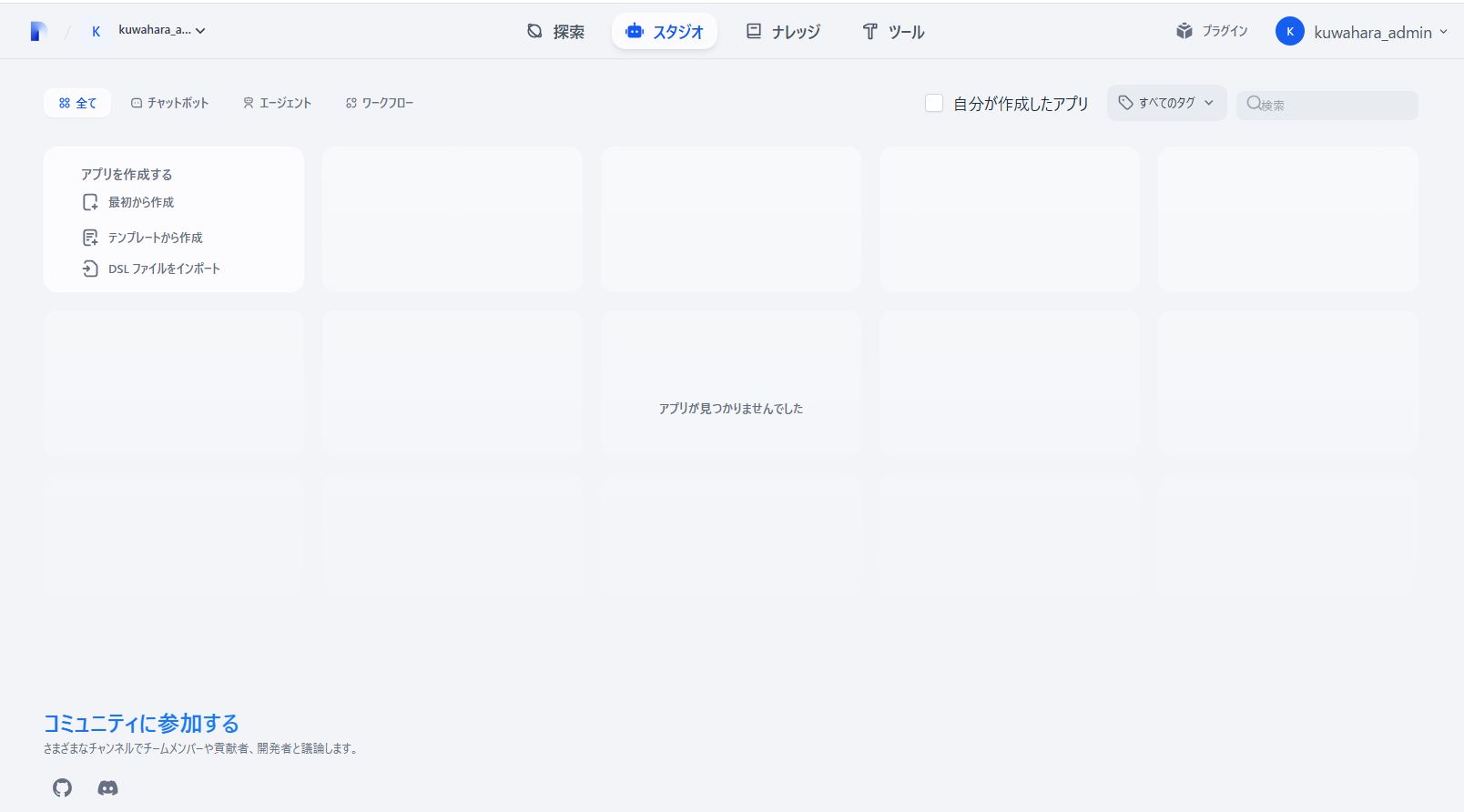Open the Discord community icon
This screenshot has width=1464, height=812.
107,787
